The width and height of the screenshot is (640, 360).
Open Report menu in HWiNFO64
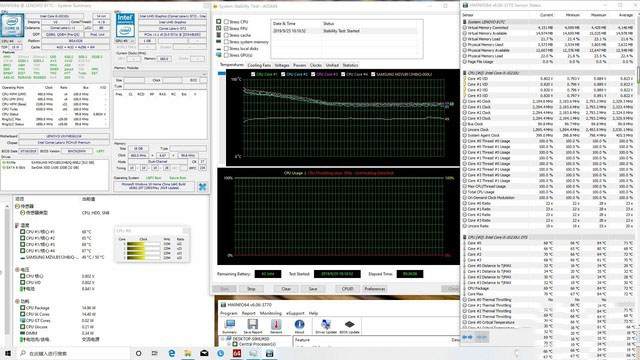pyautogui.click(x=249, y=313)
